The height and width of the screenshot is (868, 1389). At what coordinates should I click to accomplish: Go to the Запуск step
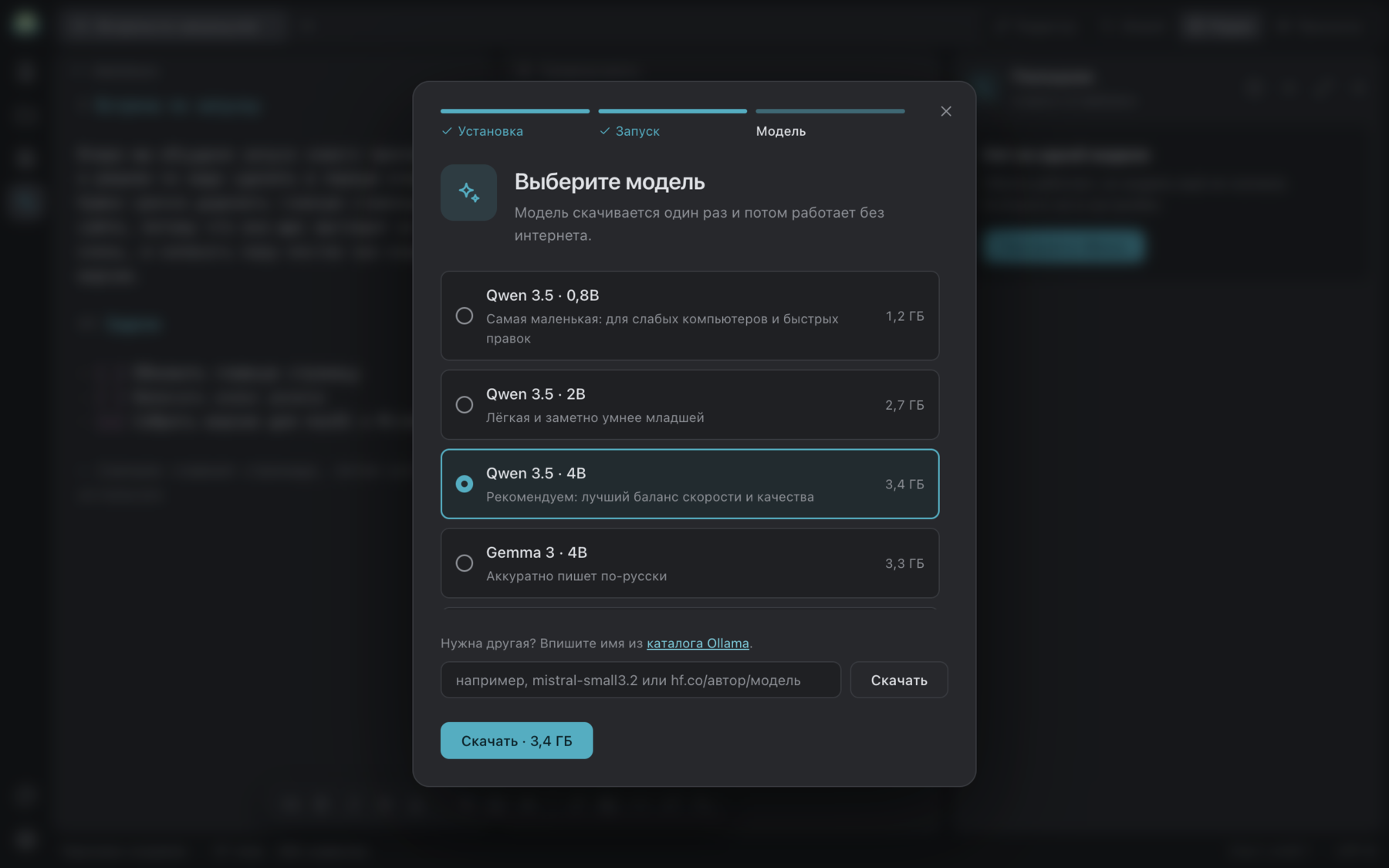click(630, 131)
